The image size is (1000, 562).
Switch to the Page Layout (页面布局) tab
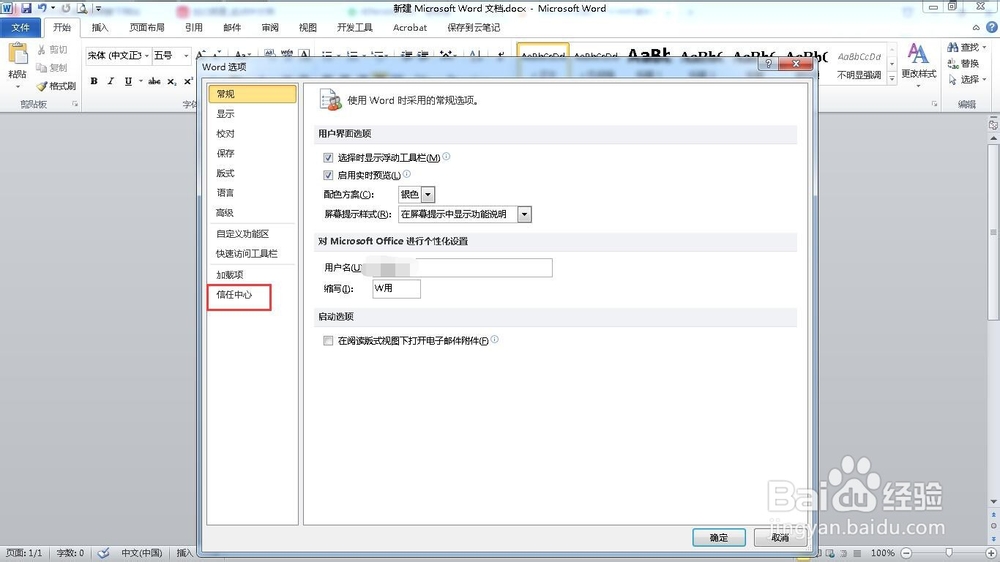(147, 27)
